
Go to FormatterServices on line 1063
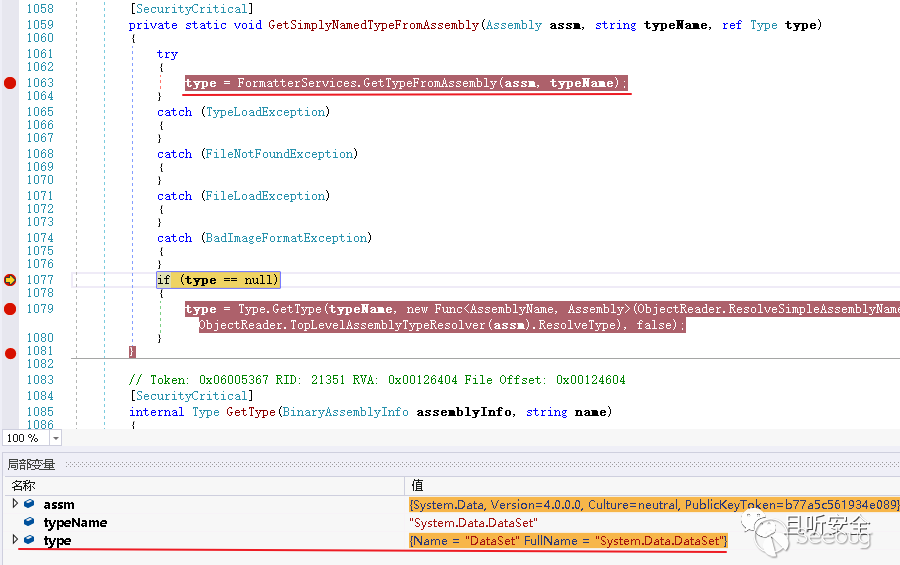click(x=296, y=83)
